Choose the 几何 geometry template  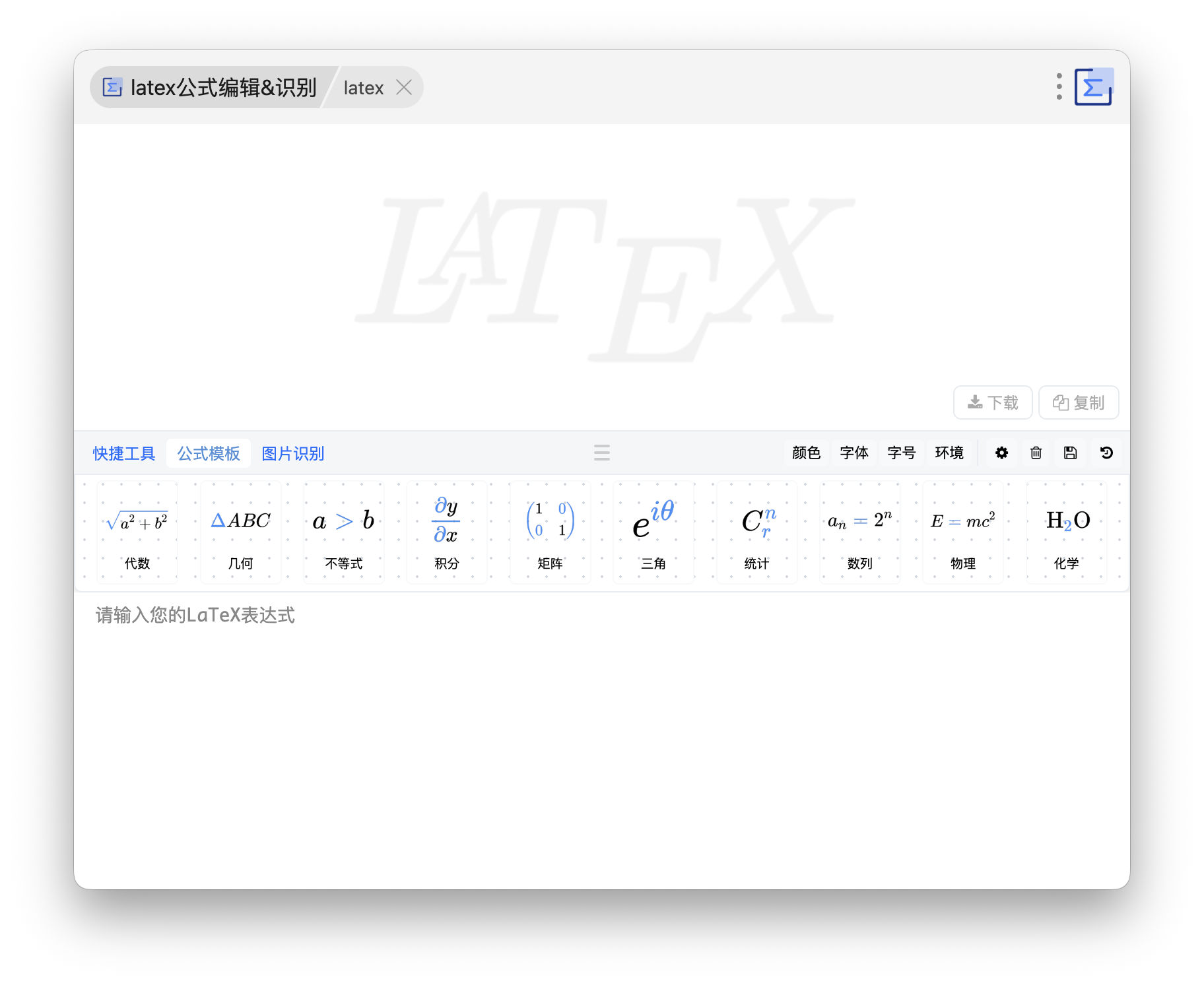(240, 532)
